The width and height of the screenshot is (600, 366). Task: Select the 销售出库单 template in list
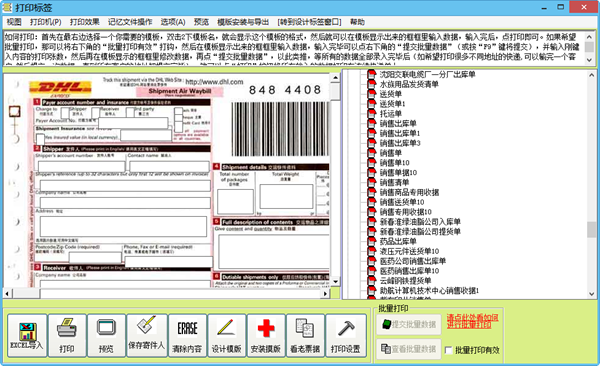398,123
